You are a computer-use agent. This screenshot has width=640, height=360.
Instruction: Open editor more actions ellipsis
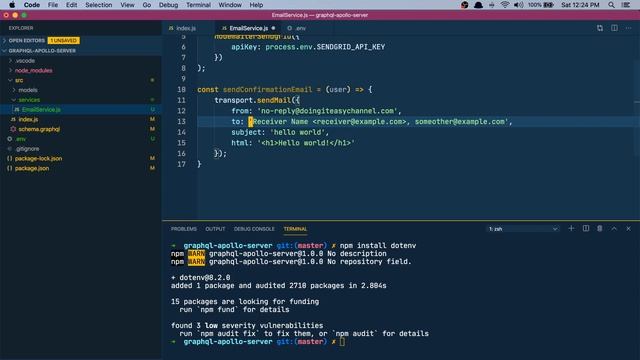629,28
